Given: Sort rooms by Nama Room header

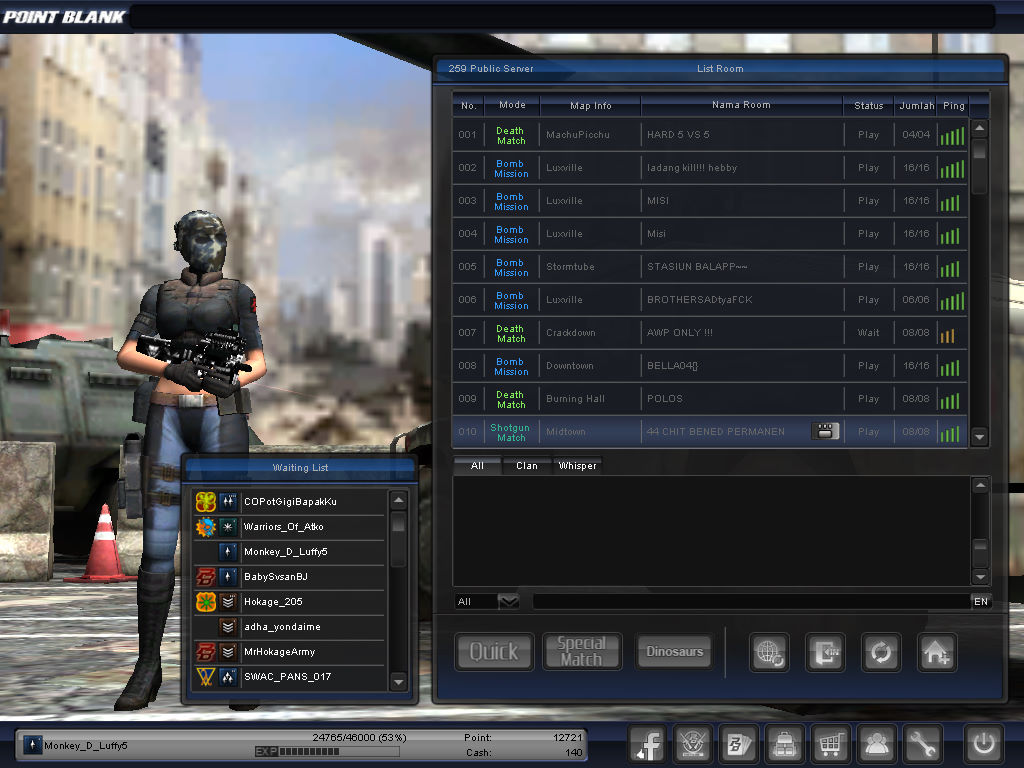Looking at the screenshot, I should (741, 104).
